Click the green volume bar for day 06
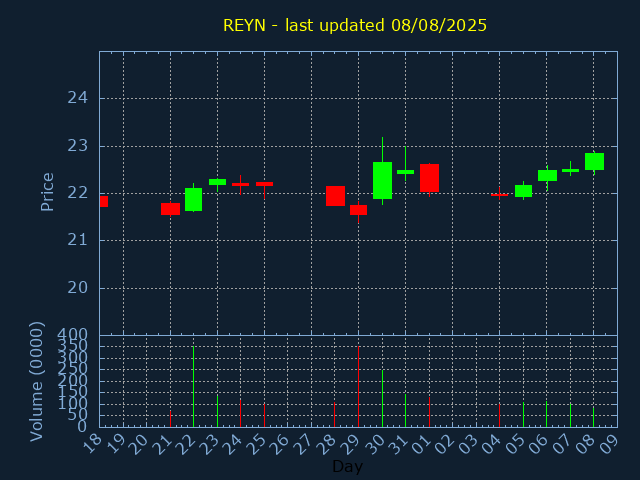The height and width of the screenshot is (480, 640). [x=547, y=414]
